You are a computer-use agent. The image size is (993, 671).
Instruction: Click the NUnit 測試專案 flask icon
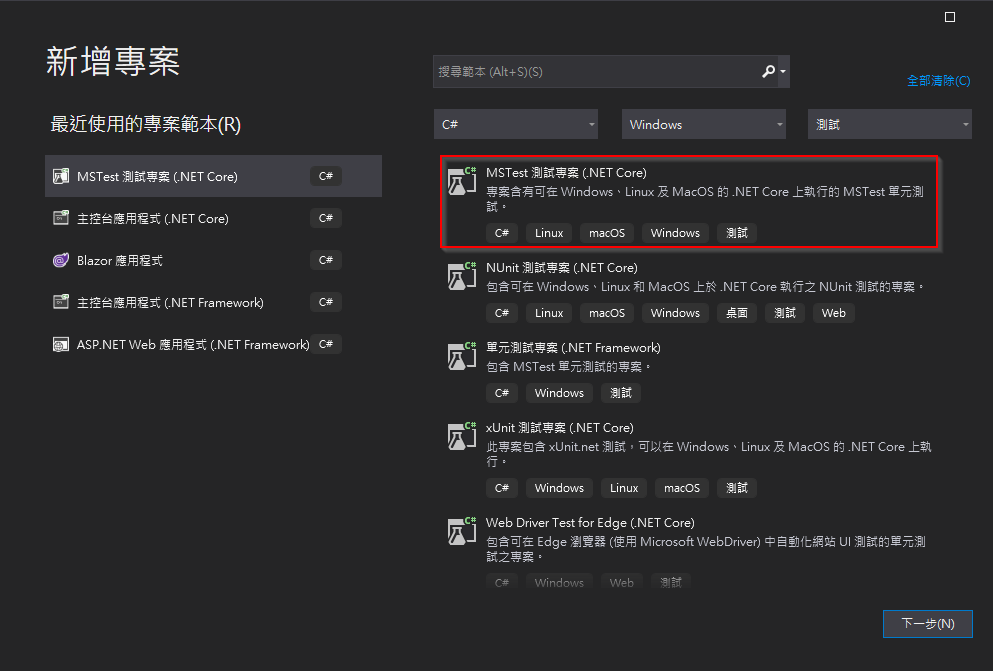[x=462, y=276]
